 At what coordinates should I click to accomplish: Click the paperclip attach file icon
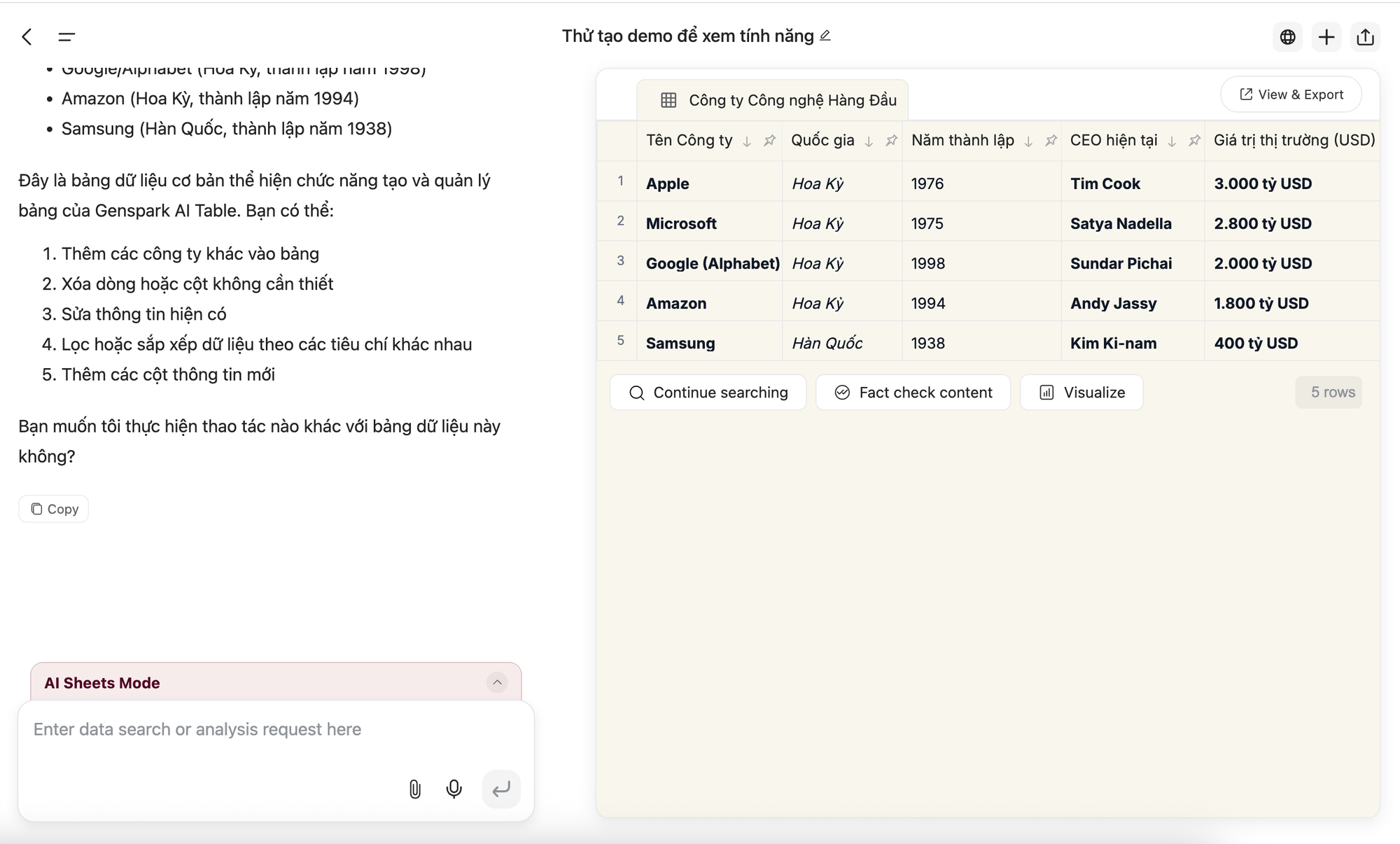(414, 789)
